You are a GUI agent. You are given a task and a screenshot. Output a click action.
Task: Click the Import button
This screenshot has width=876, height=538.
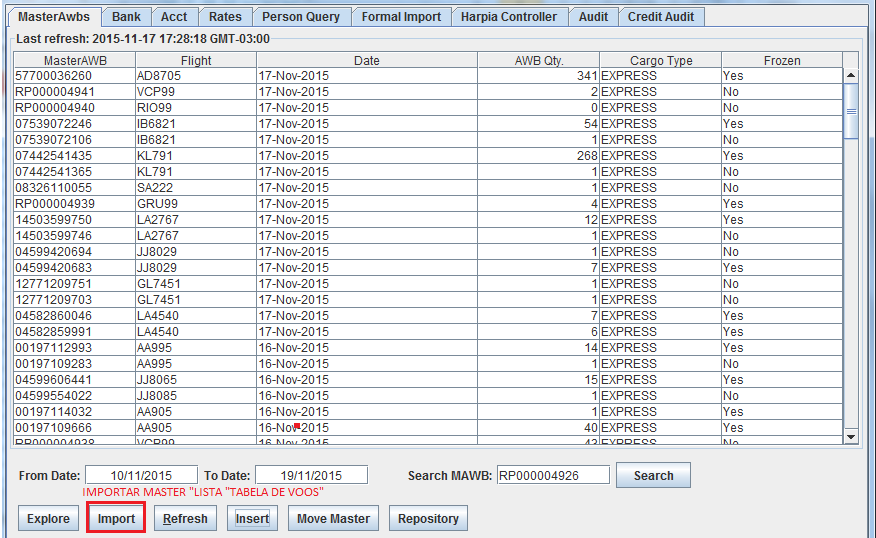pos(116,518)
